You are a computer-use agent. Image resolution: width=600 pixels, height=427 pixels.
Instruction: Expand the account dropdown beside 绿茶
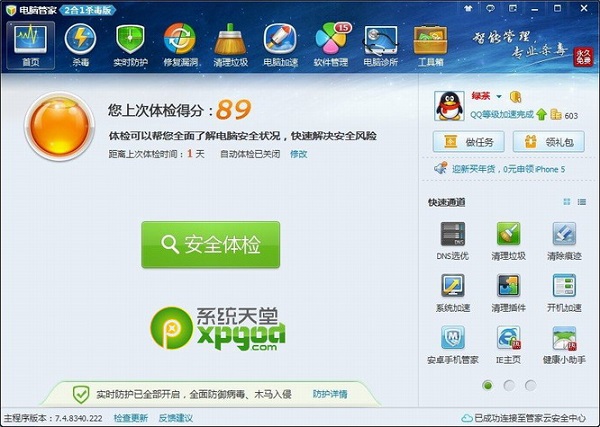coord(498,97)
